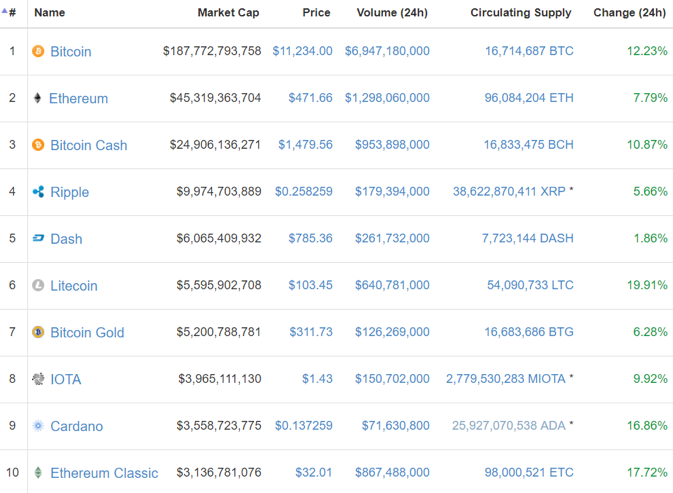The height and width of the screenshot is (493, 673).
Task: Click supply 7,723,144 DASH
Action: [528, 238]
